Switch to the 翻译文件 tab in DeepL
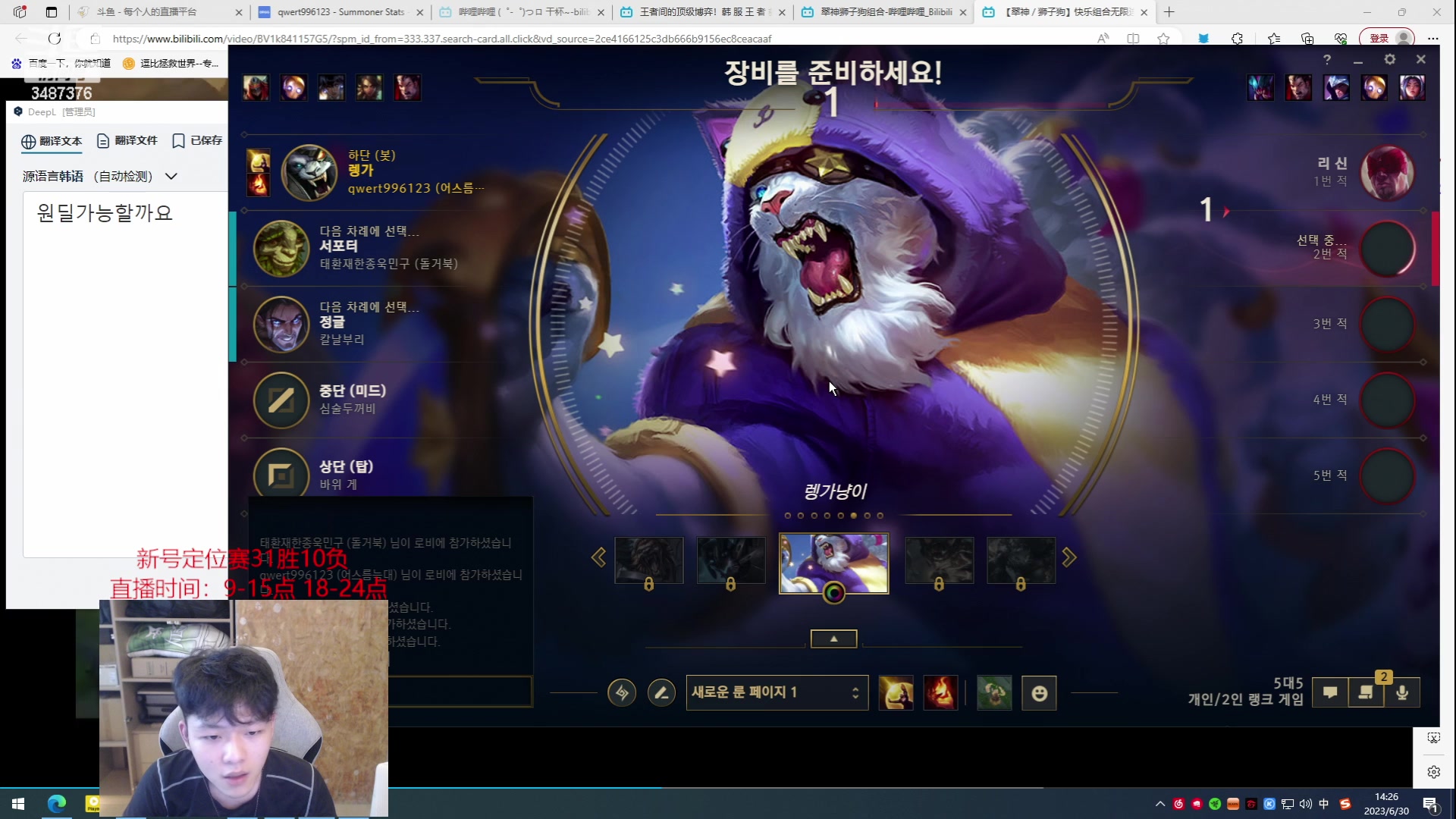 click(127, 141)
